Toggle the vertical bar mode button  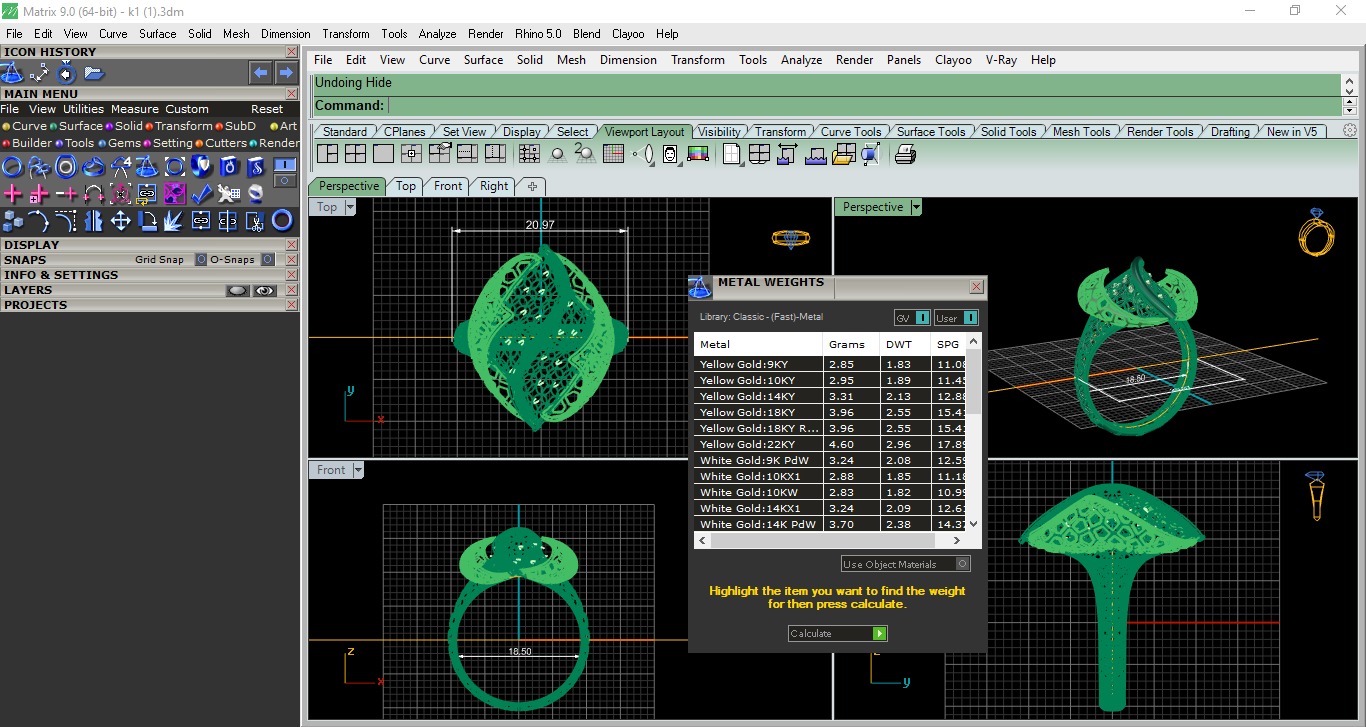pyautogui.click(x=285, y=165)
